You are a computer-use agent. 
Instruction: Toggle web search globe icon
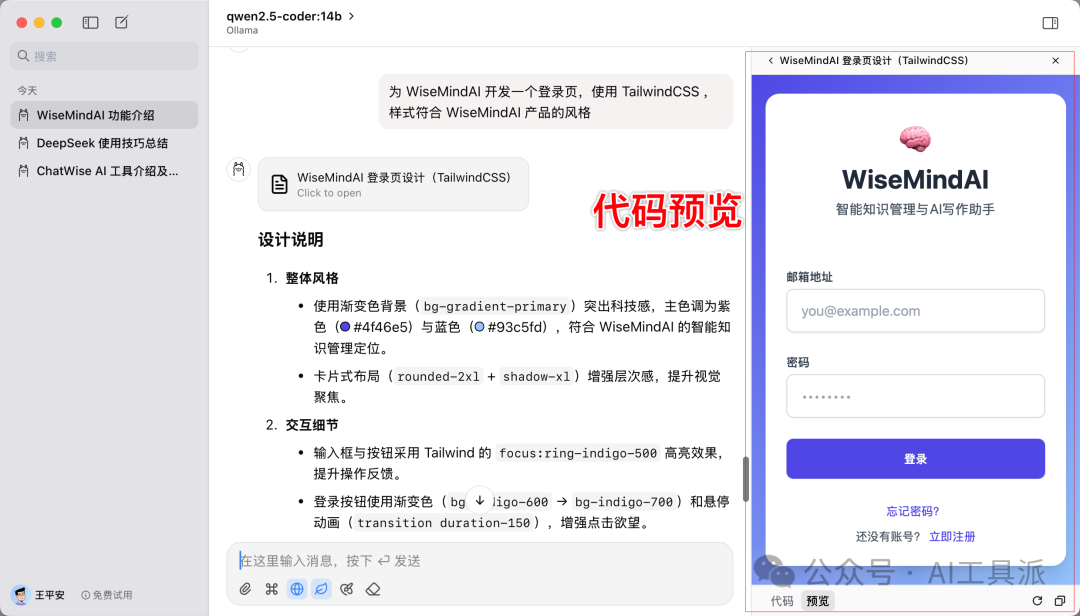pyautogui.click(x=297, y=589)
